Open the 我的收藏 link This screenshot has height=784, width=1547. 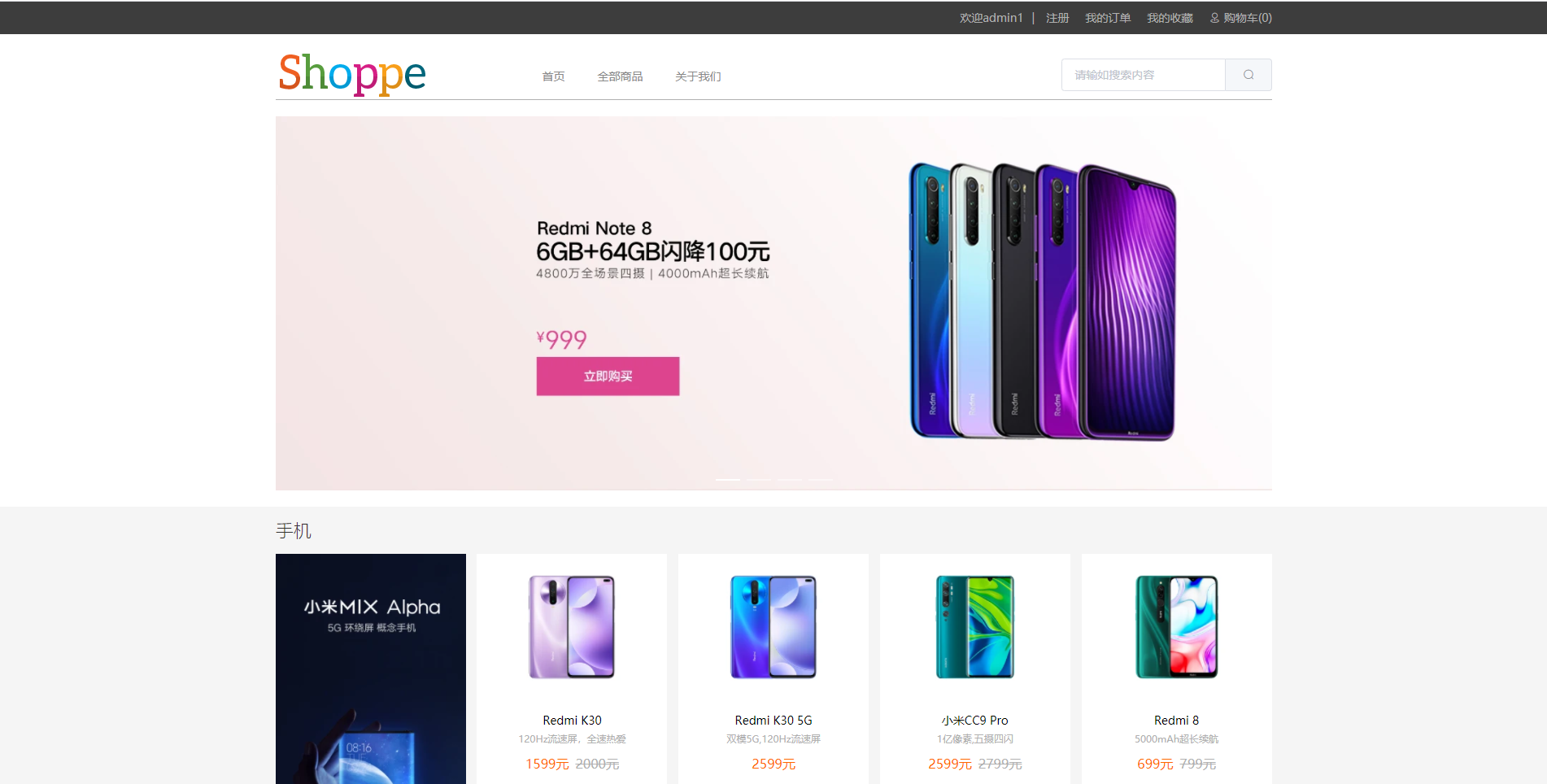click(1170, 18)
